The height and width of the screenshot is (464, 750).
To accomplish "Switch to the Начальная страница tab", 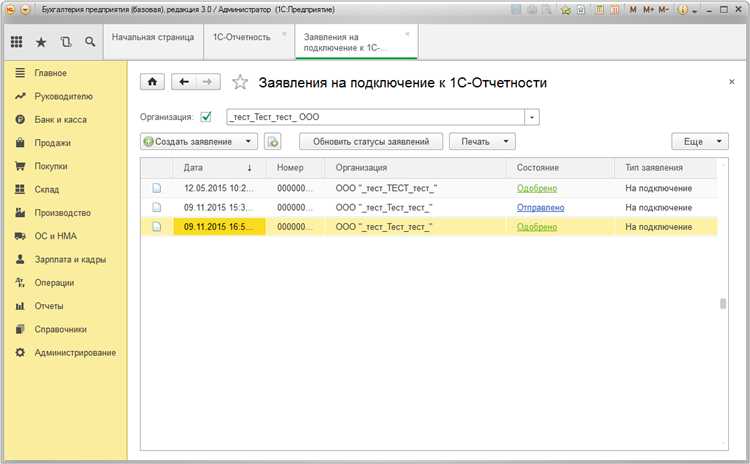I will click(153, 36).
